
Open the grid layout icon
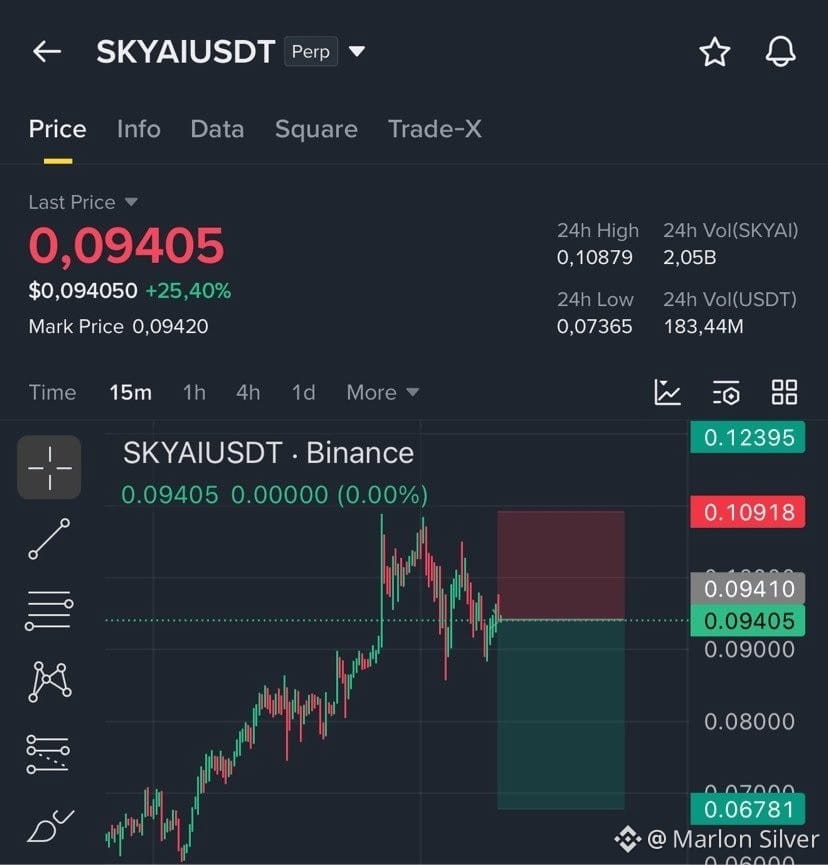tap(784, 392)
